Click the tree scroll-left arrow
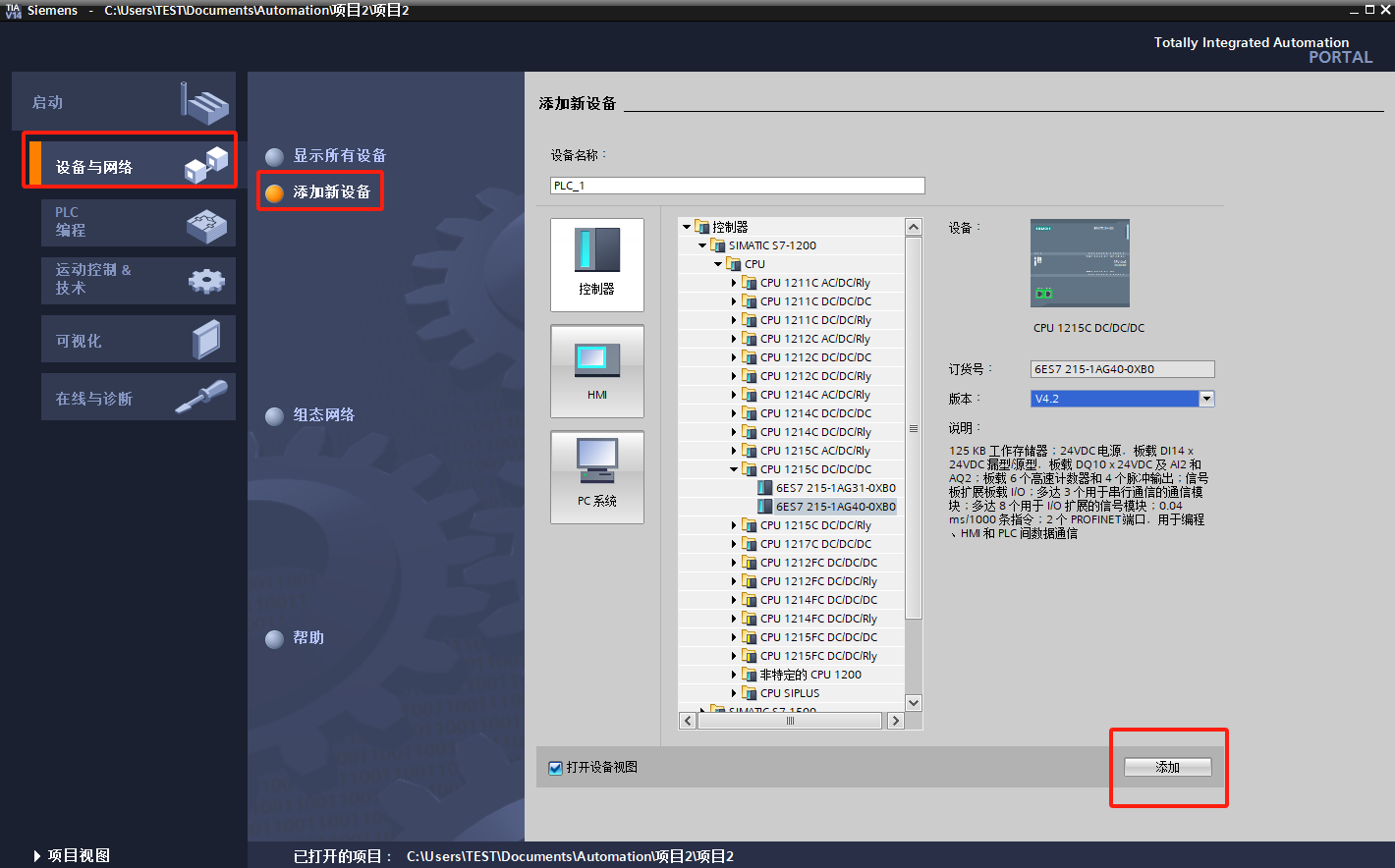Screen dimensions: 1395x868 click(688, 721)
